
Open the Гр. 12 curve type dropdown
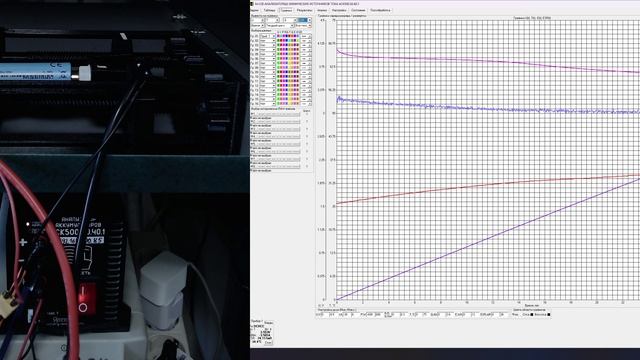coord(267,85)
